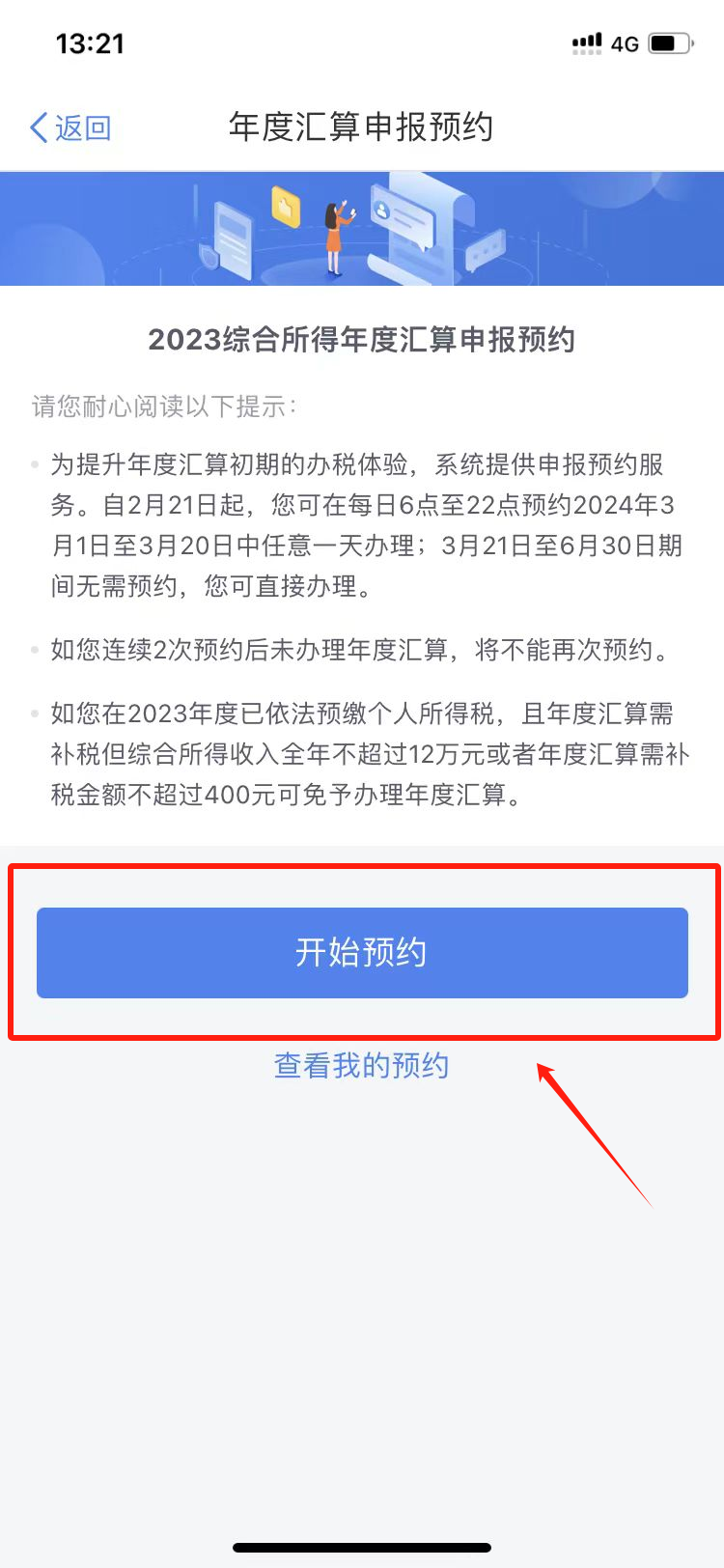Tap the battery icon in status bar
724x1568 pixels.
click(x=672, y=43)
